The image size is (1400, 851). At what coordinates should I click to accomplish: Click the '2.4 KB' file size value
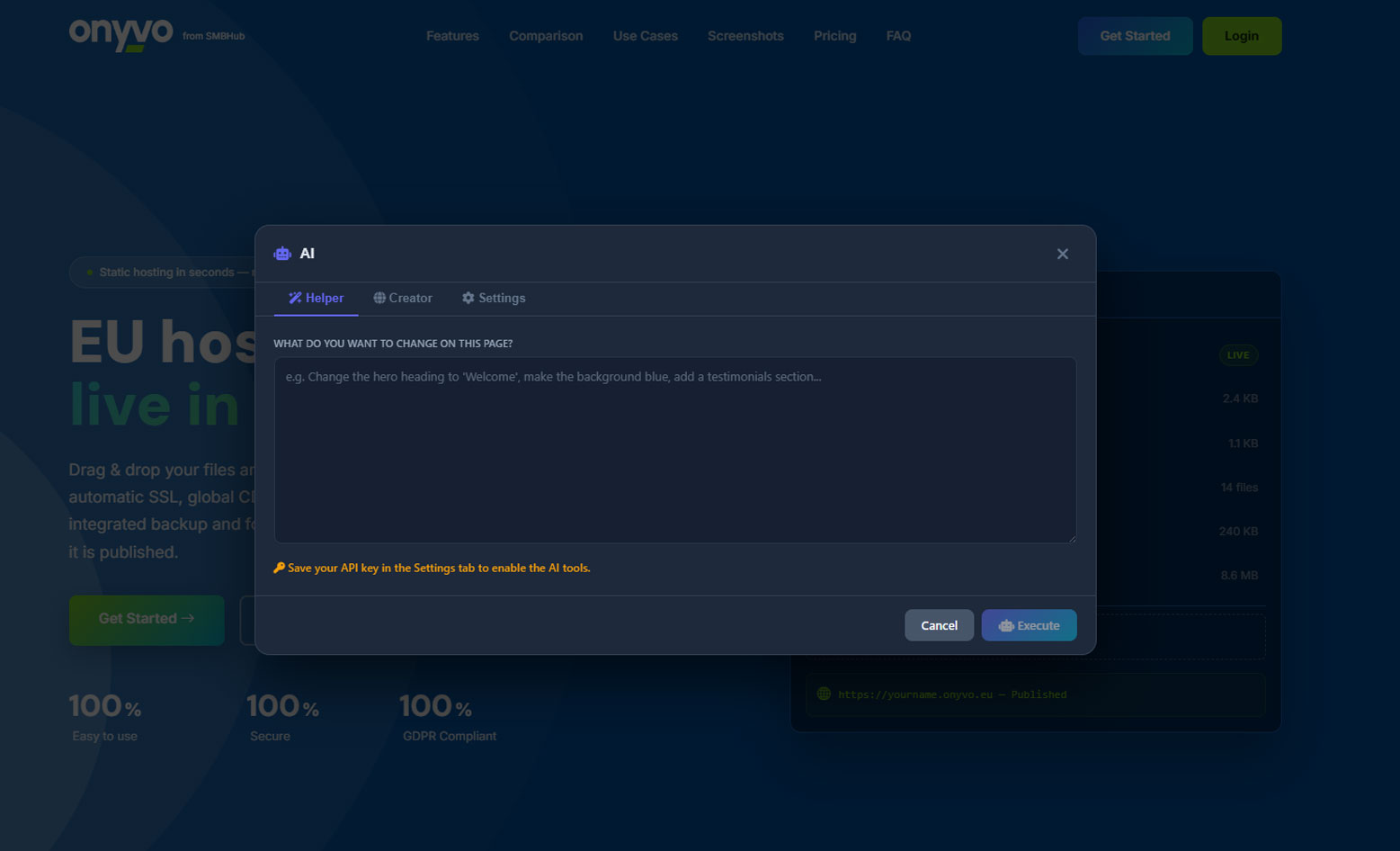tap(1240, 399)
